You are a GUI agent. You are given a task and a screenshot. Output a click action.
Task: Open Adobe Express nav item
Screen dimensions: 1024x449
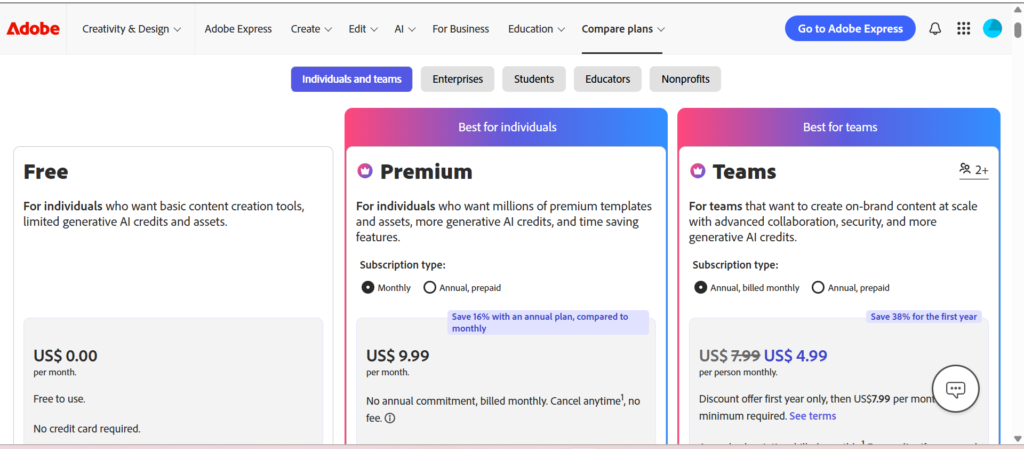pos(238,29)
